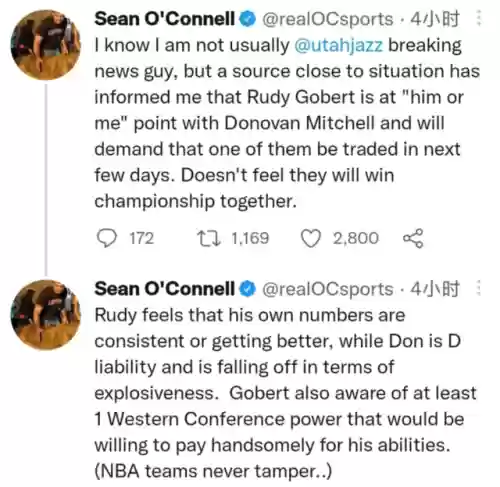Open the first tweet's 4小时 timestamp
The image size is (500, 487).
[x=435, y=19]
